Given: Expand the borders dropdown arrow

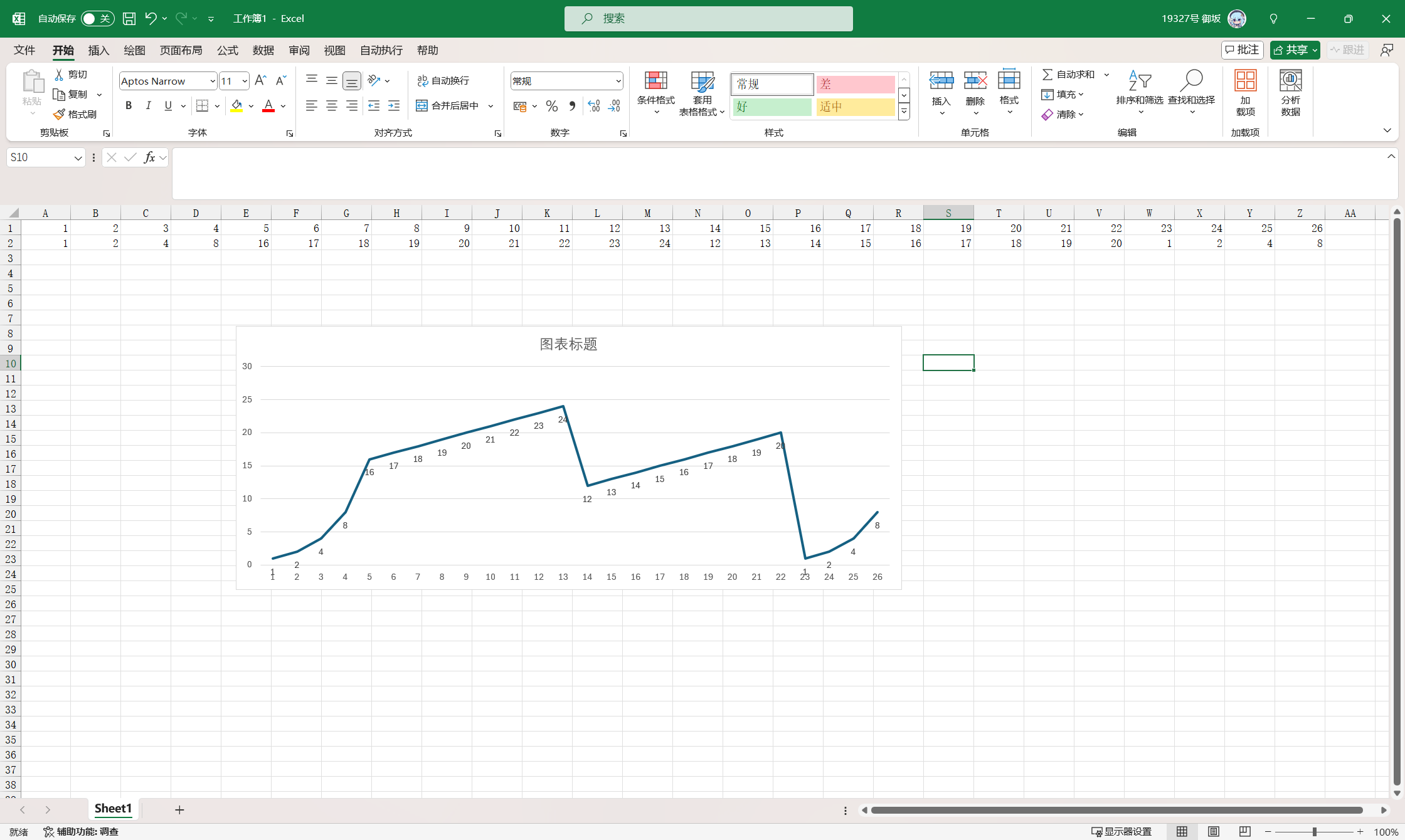Looking at the screenshot, I should (x=217, y=106).
